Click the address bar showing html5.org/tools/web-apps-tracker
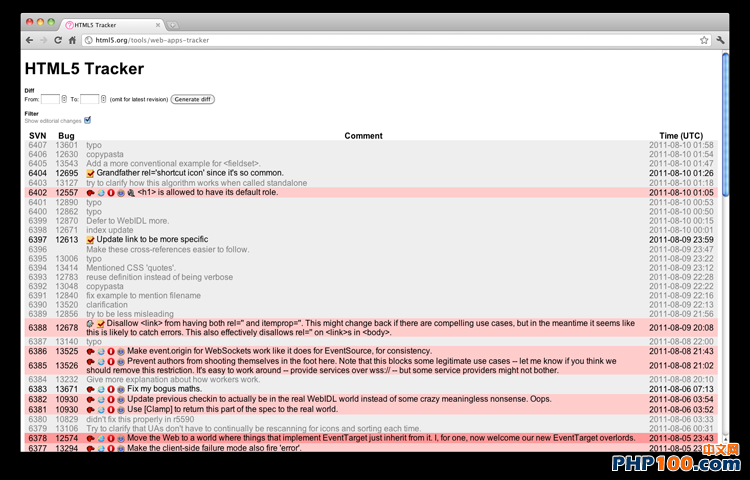The height and width of the screenshot is (480, 750). pos(396,40)
